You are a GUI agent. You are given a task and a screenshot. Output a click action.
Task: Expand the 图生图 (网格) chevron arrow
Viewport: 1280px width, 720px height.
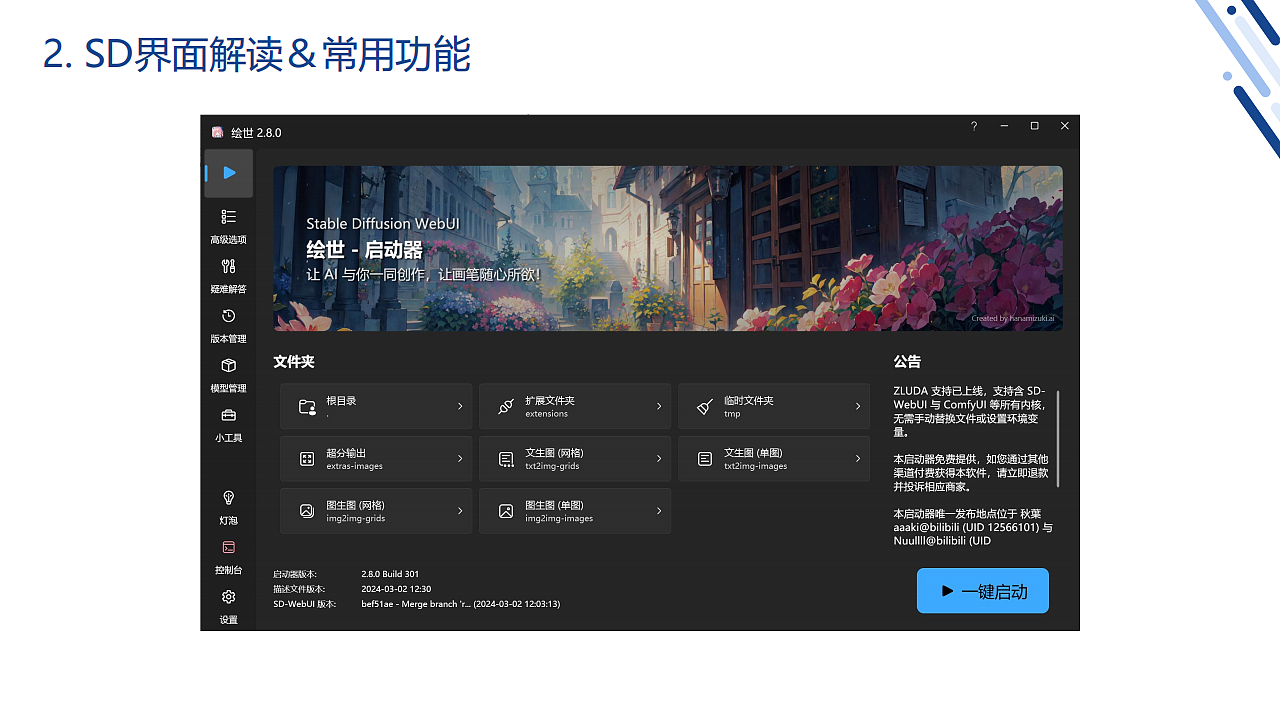tap(460, 511)
